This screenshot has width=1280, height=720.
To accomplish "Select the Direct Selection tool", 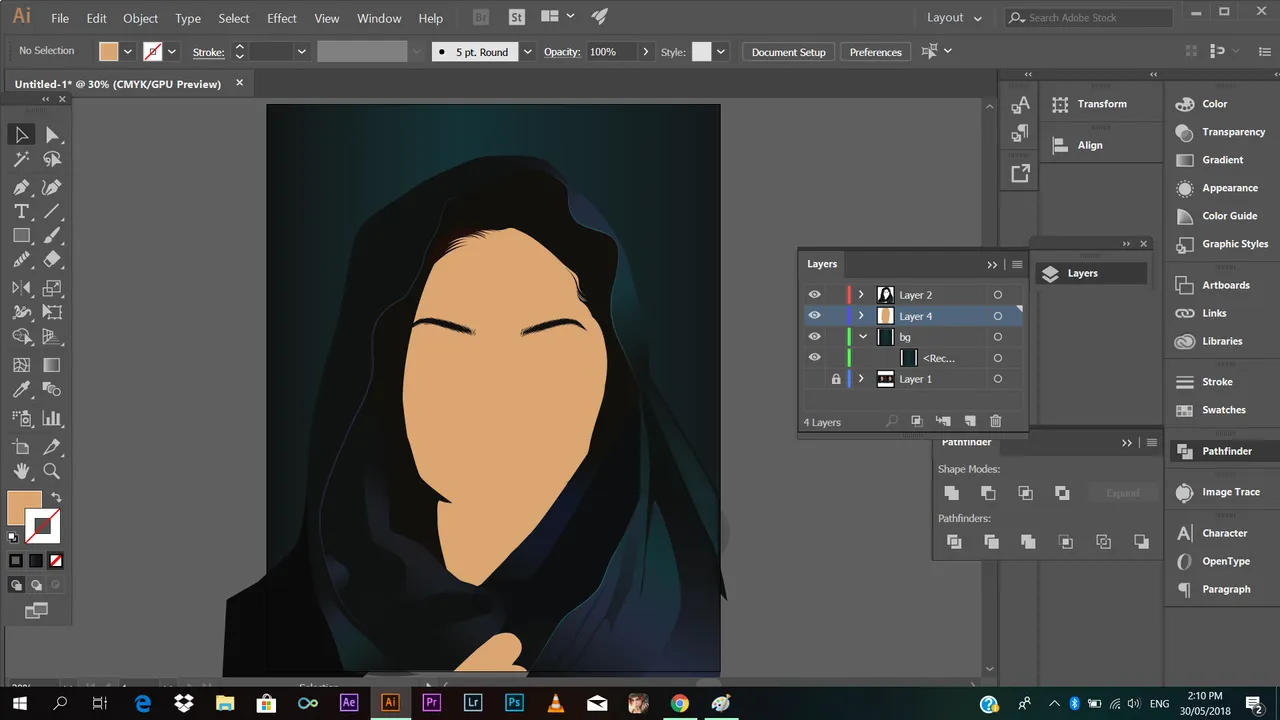I will click(52, 135).
